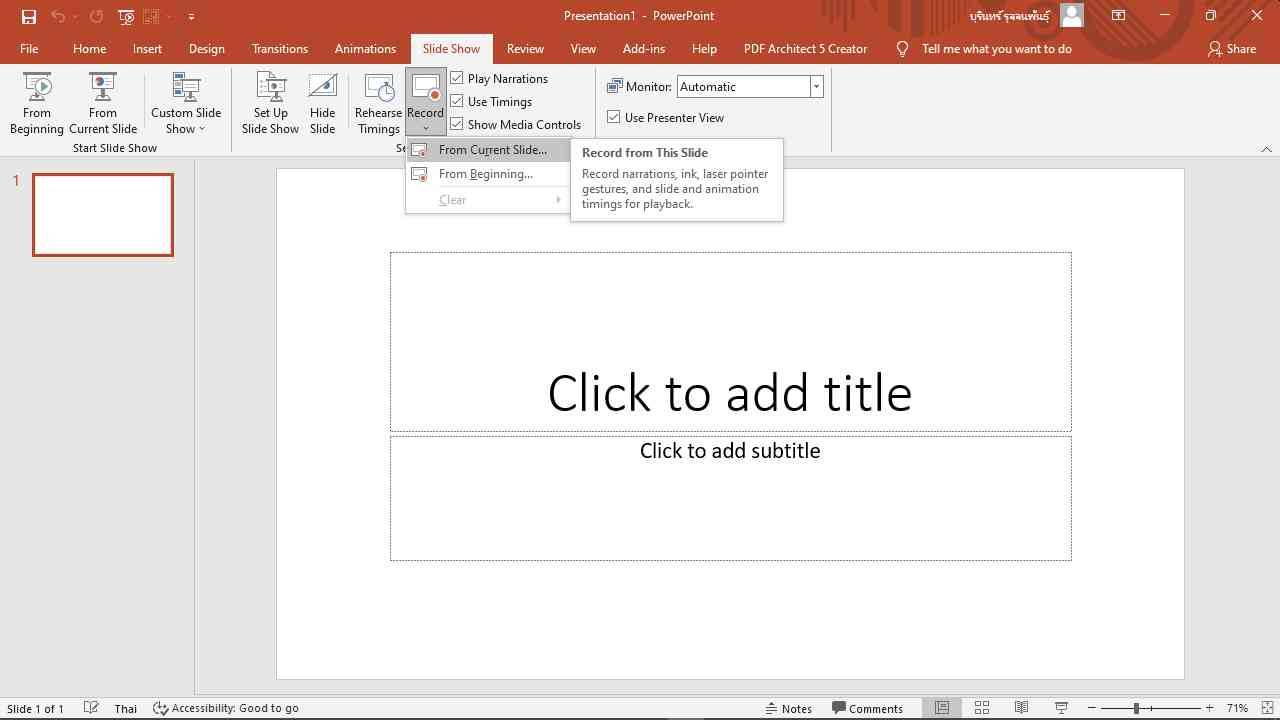Disable Use Presenter View checkbox
Viewport: 1280px width, 720px height.
pos(614,117)
